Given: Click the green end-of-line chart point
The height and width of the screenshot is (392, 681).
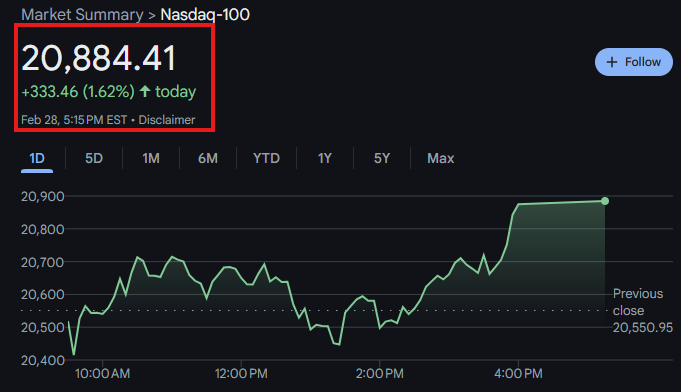Looking at the screenshot, I should pyautogui.click(x=605, y=201).
